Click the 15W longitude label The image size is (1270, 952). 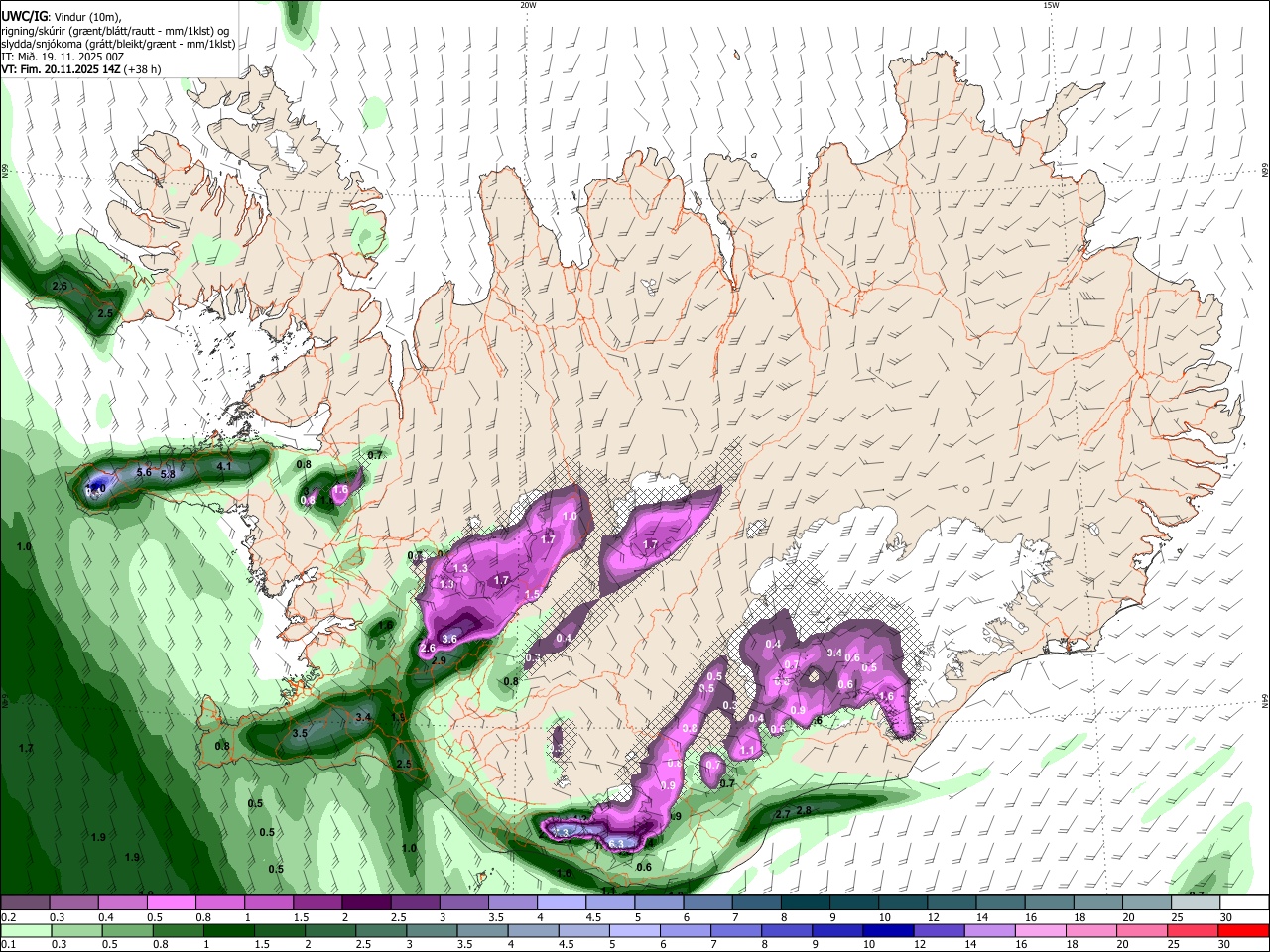click(1051, 5)
